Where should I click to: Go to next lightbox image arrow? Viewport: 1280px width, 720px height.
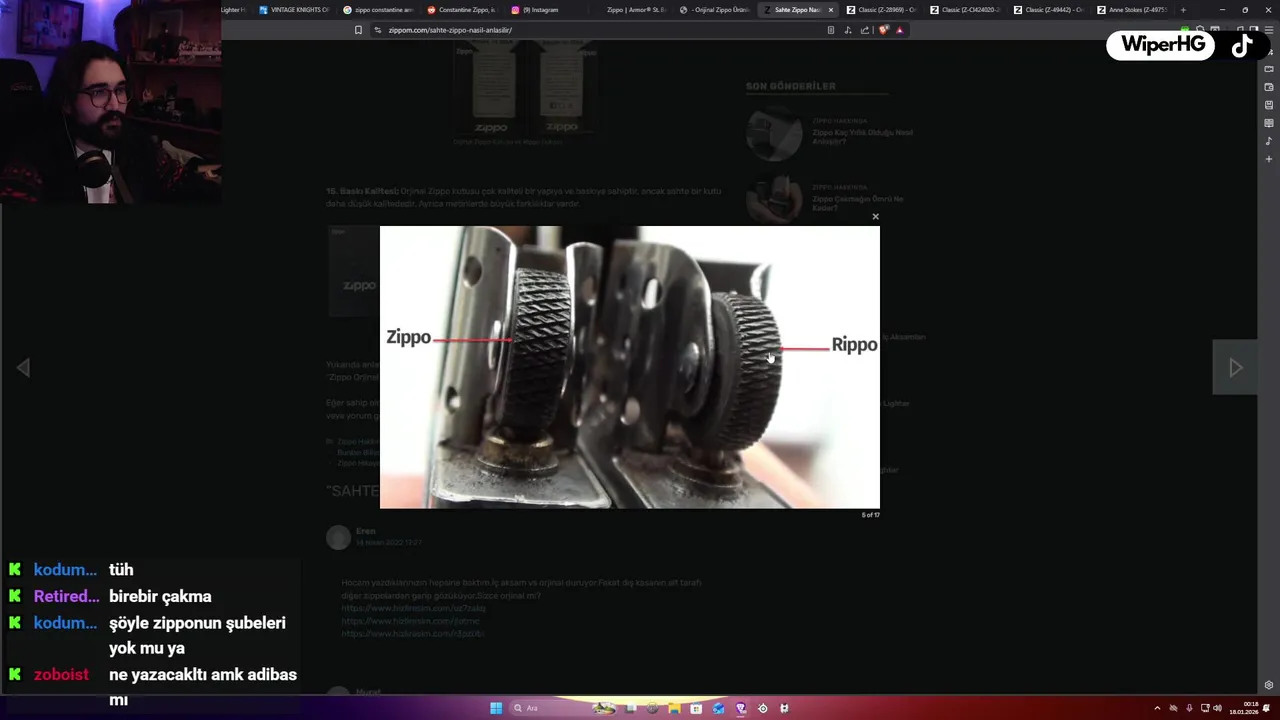1235,368
